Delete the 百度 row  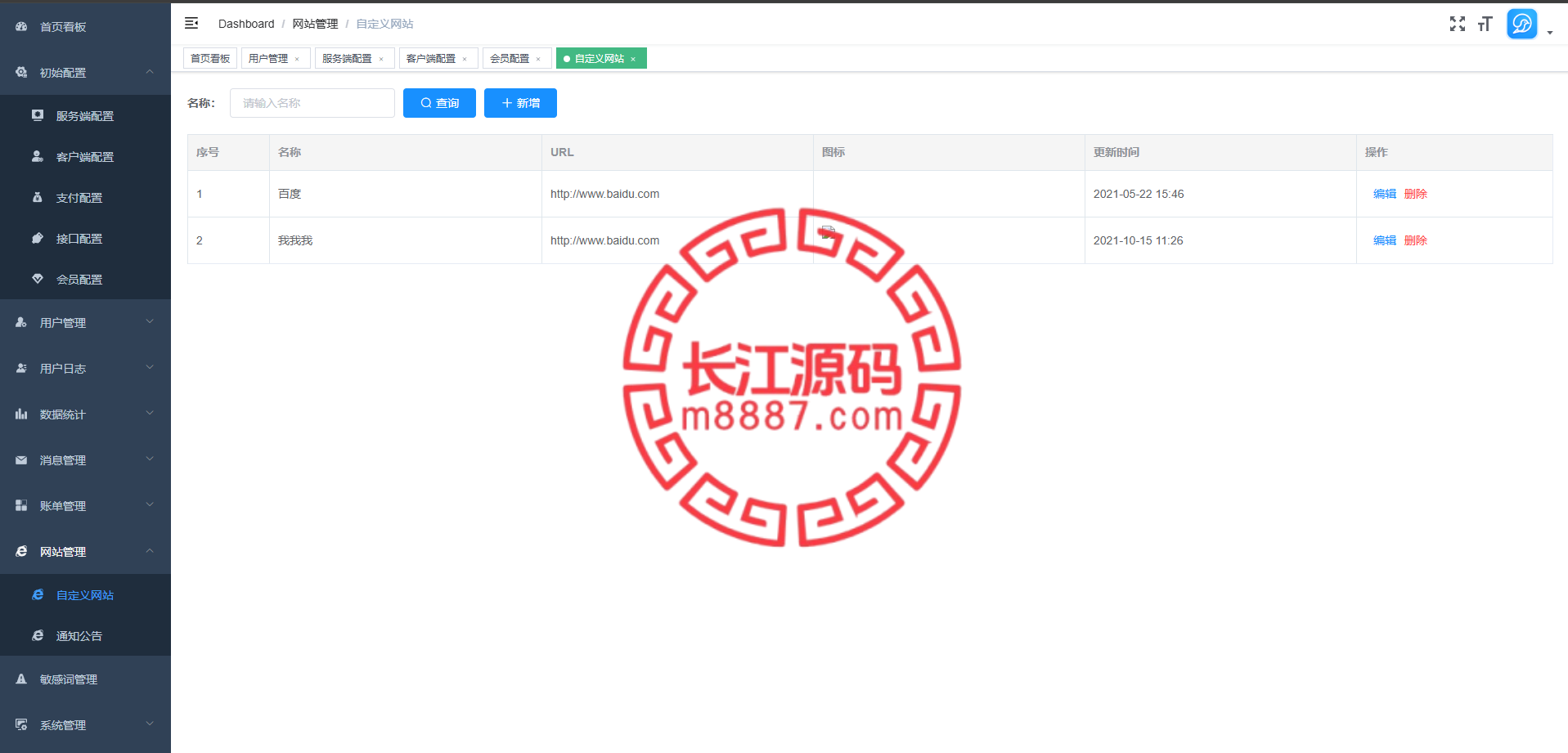coord(1416,194)
